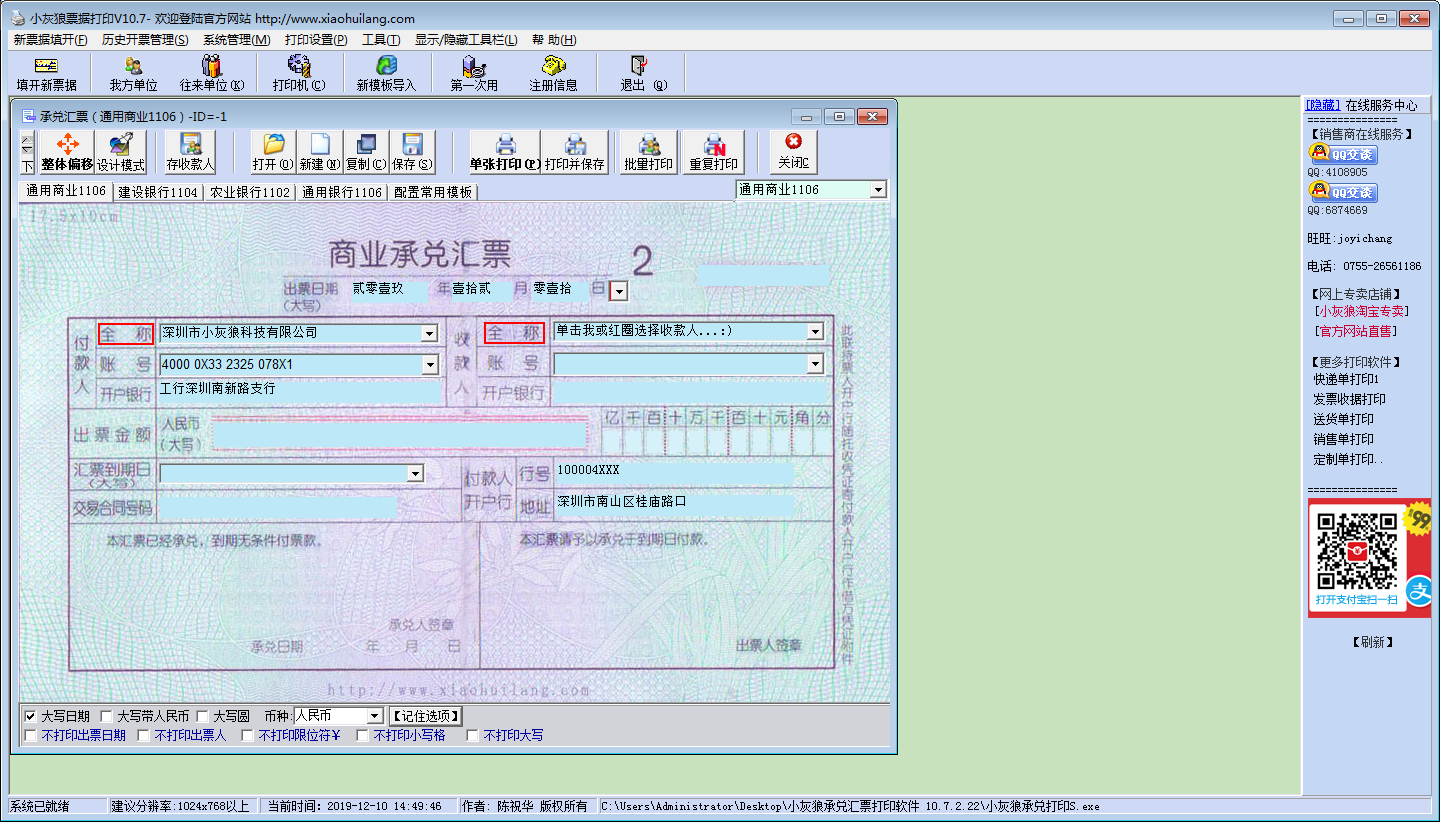Screen dimensions: 1440x822
Task: Toggle the 大写日期 checkbox
Action: pos(30,716)
